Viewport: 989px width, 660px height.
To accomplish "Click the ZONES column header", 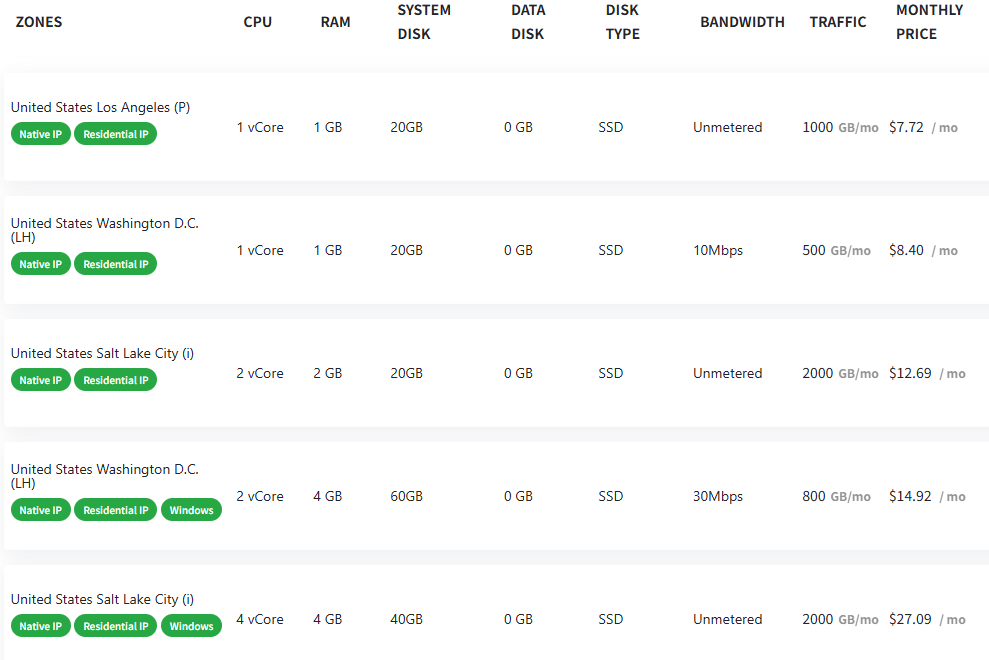I will (x=38, y=22).
